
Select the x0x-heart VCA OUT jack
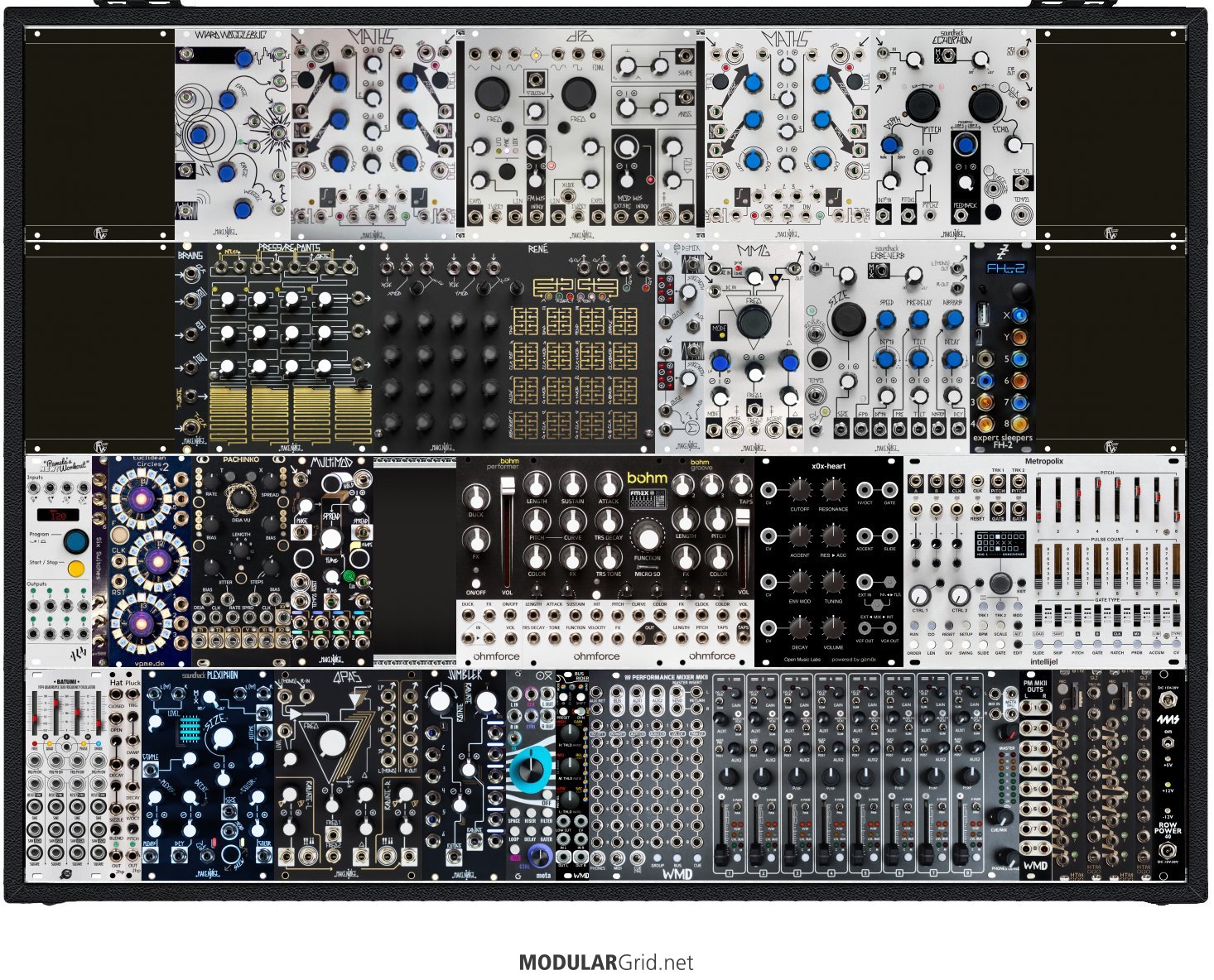pos(890,627)
